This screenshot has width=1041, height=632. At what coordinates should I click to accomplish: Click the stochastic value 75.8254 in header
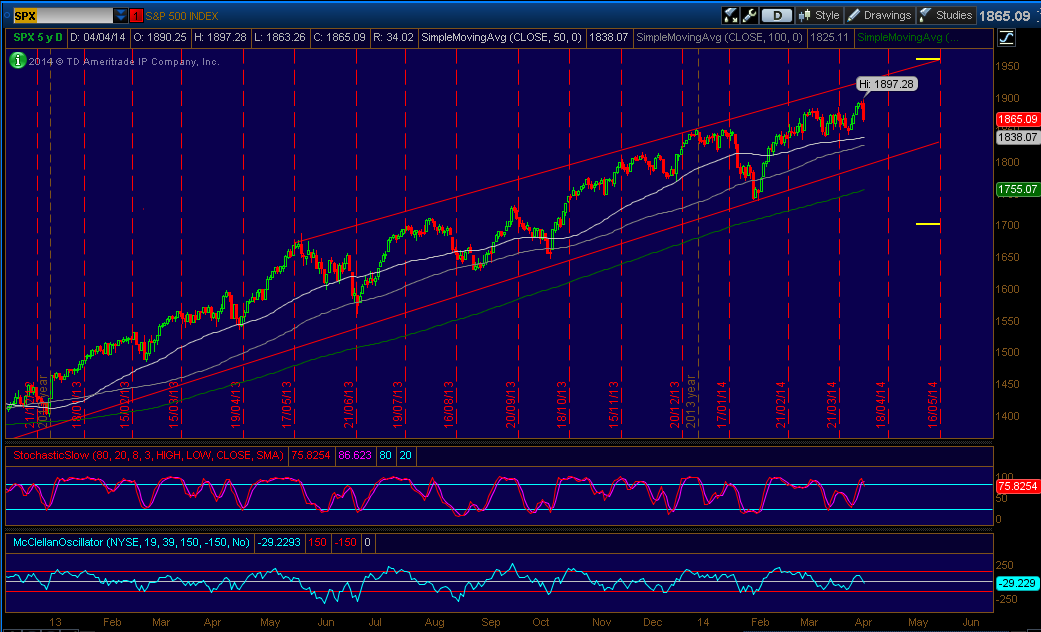309,455
